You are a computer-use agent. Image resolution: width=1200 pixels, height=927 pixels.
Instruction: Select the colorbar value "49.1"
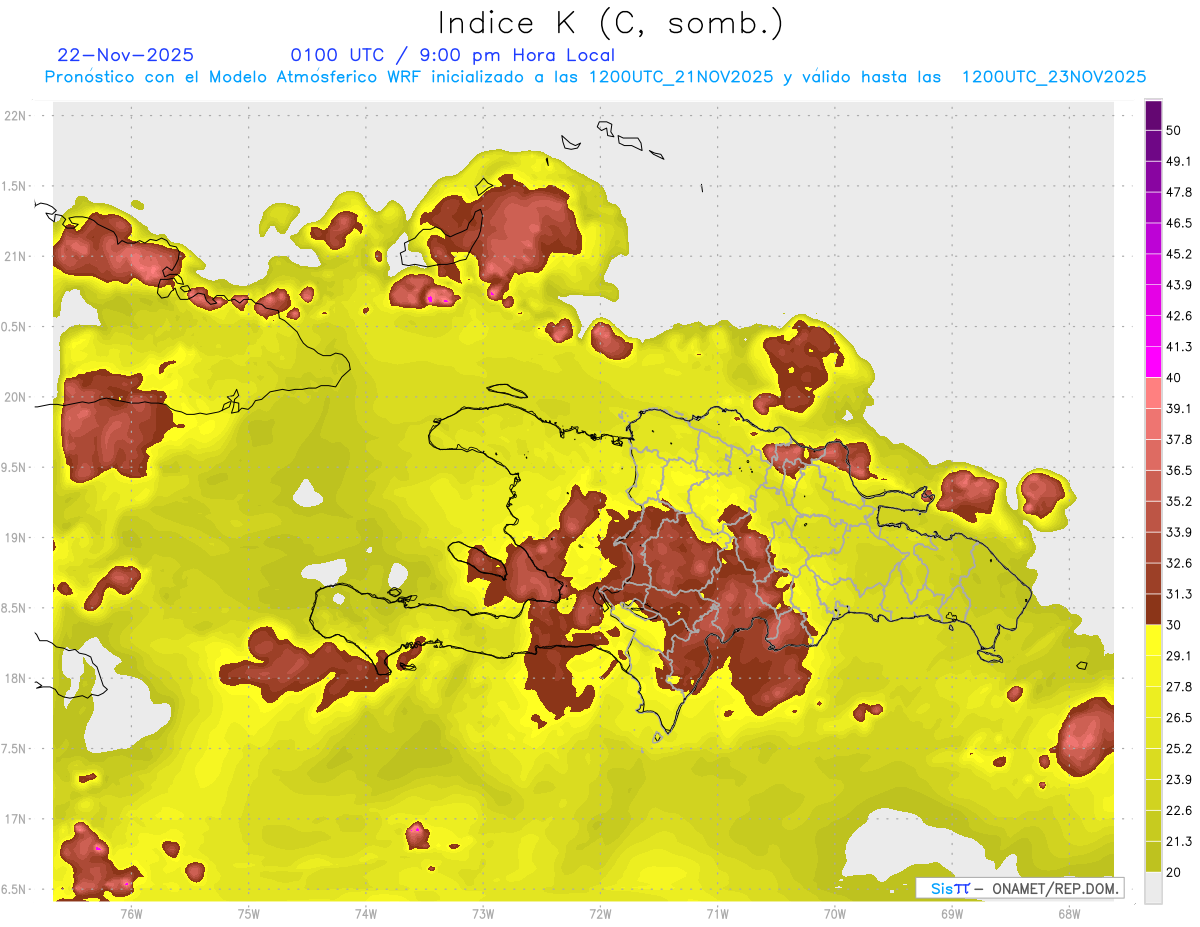(1179, 161)
